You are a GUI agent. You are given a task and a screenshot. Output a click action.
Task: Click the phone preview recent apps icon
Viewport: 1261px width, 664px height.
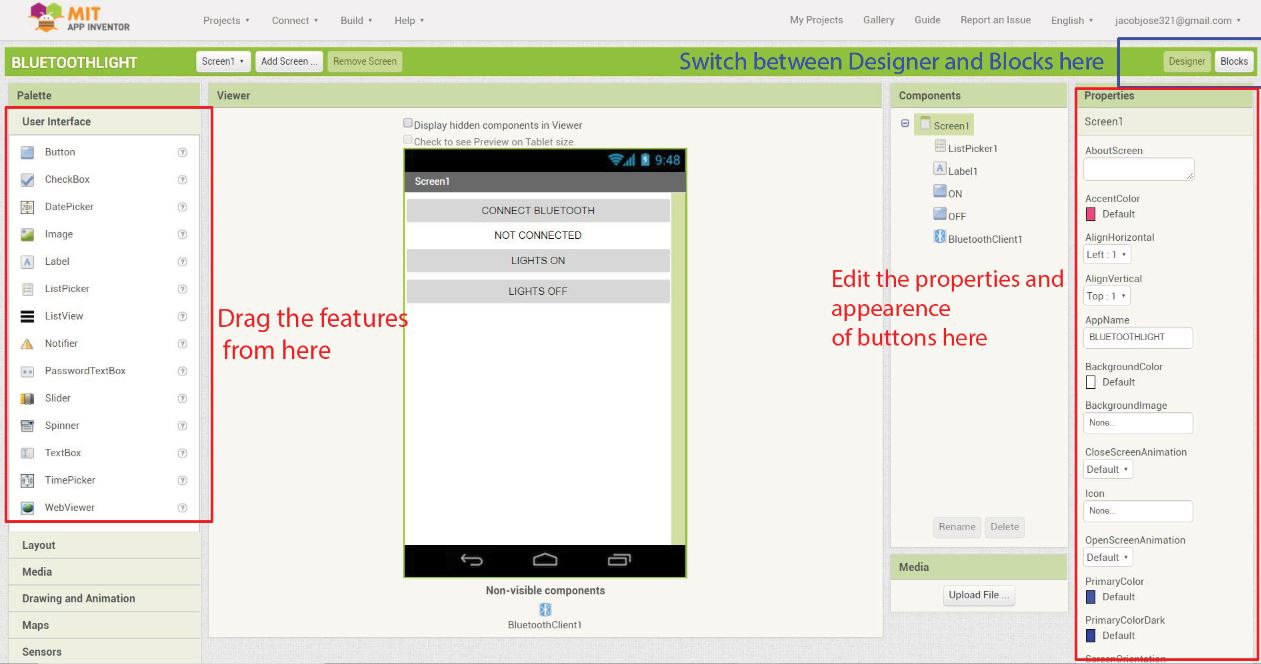620,560
